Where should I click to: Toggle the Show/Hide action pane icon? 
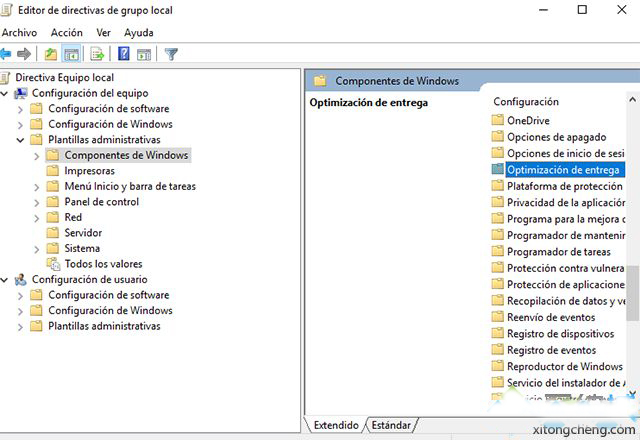point(144,54)
